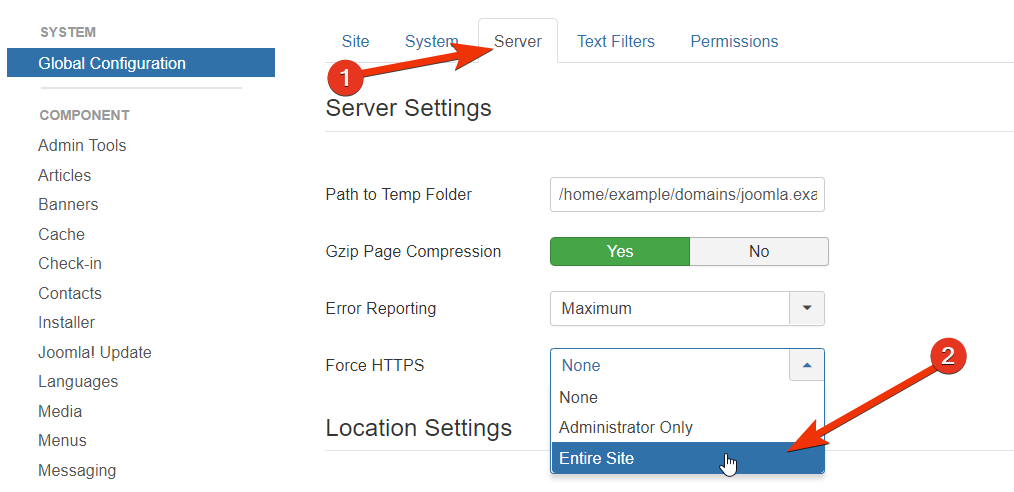Open the Site tab
This screenshot has width=1014, height=492.
pos(355,41)
